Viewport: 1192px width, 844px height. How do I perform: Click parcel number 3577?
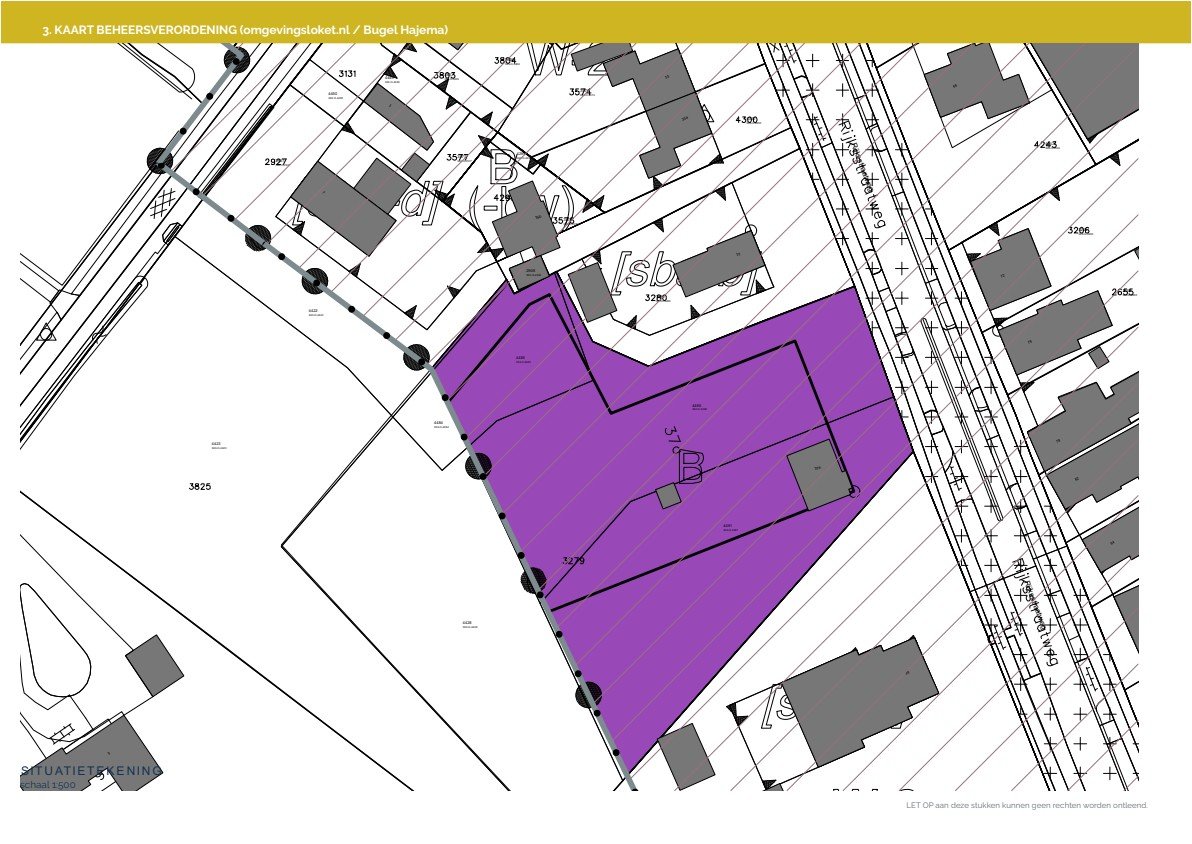coord(458,157)
